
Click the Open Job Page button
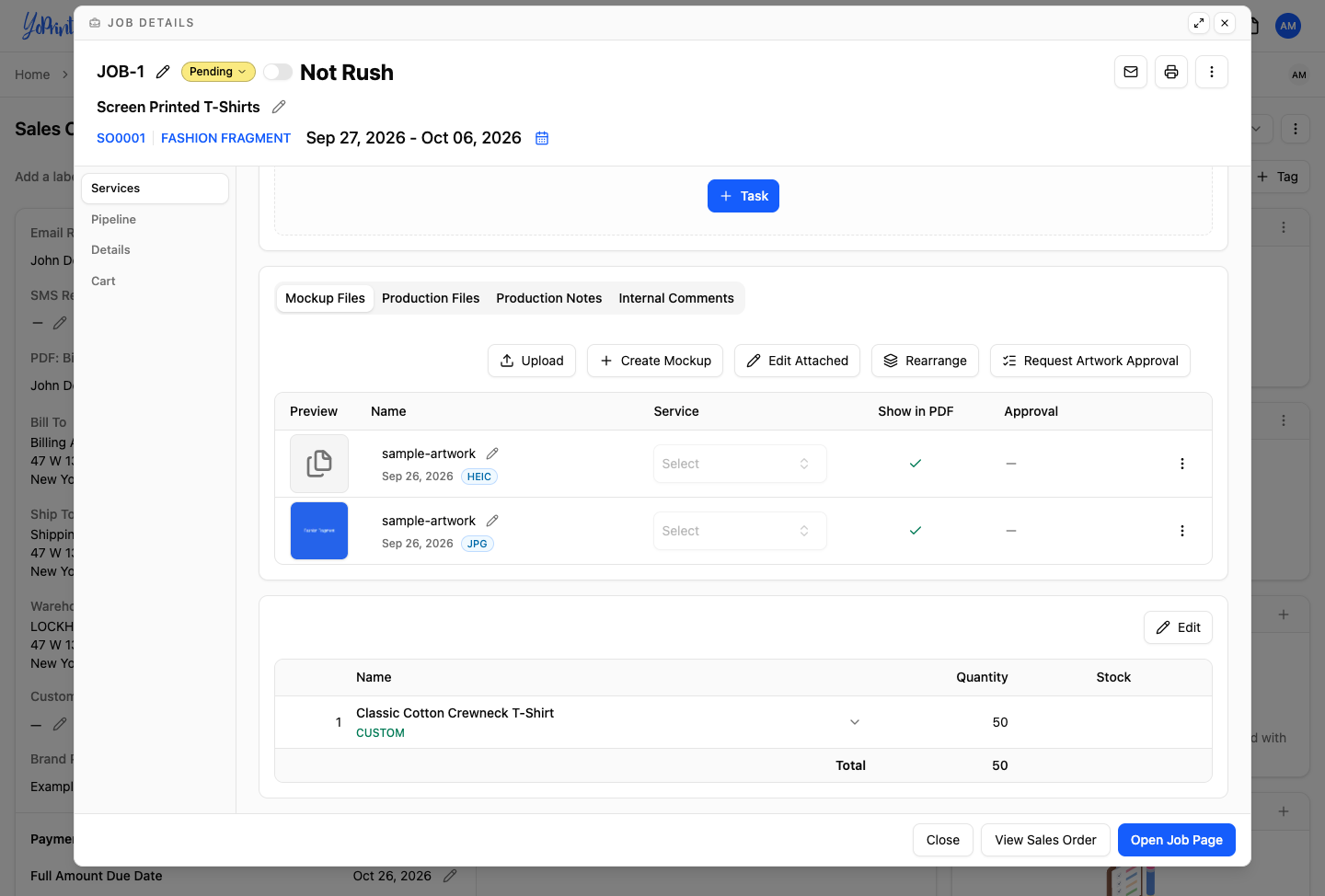[x=1177, y=840]
